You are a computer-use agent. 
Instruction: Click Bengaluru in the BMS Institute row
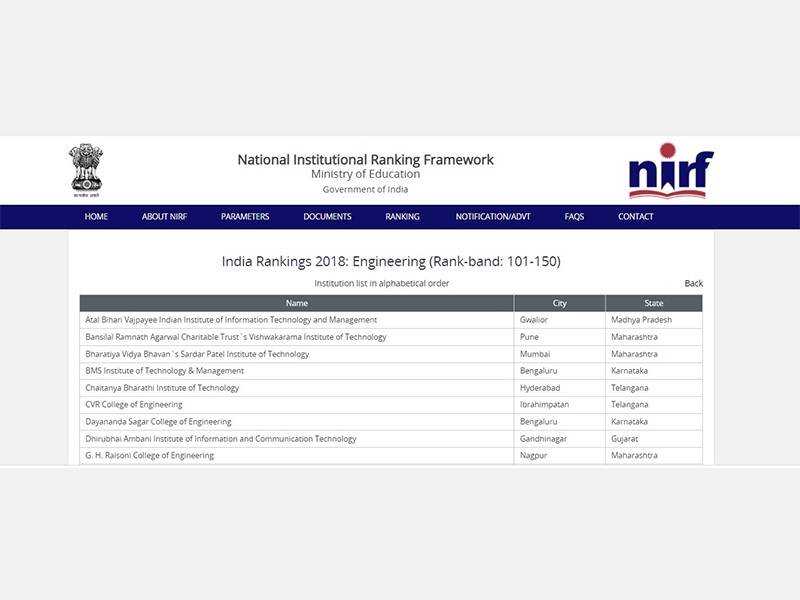click(538, 371)
